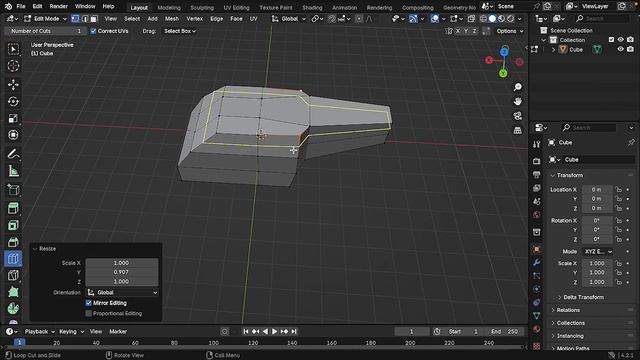
Task: Open the Modifiers wrench properties tab
Action: 536,262
